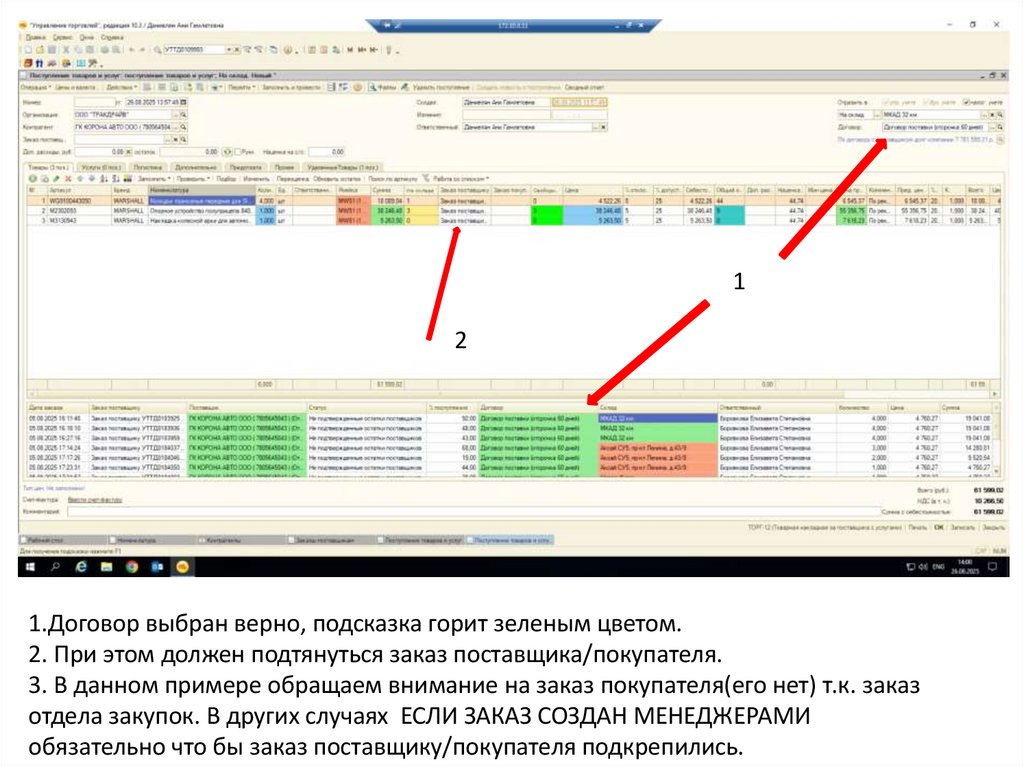Image resolution: width=1024 pixels, height=767 pixels.
Task: Click the new document toolbar icon
Action: [28, 50]
